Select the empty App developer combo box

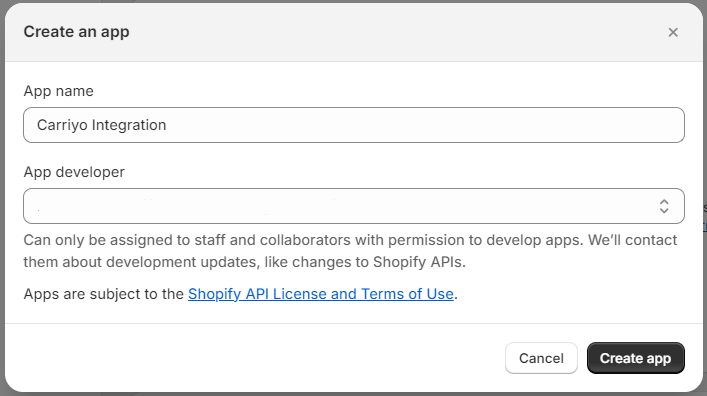point(354,206)
